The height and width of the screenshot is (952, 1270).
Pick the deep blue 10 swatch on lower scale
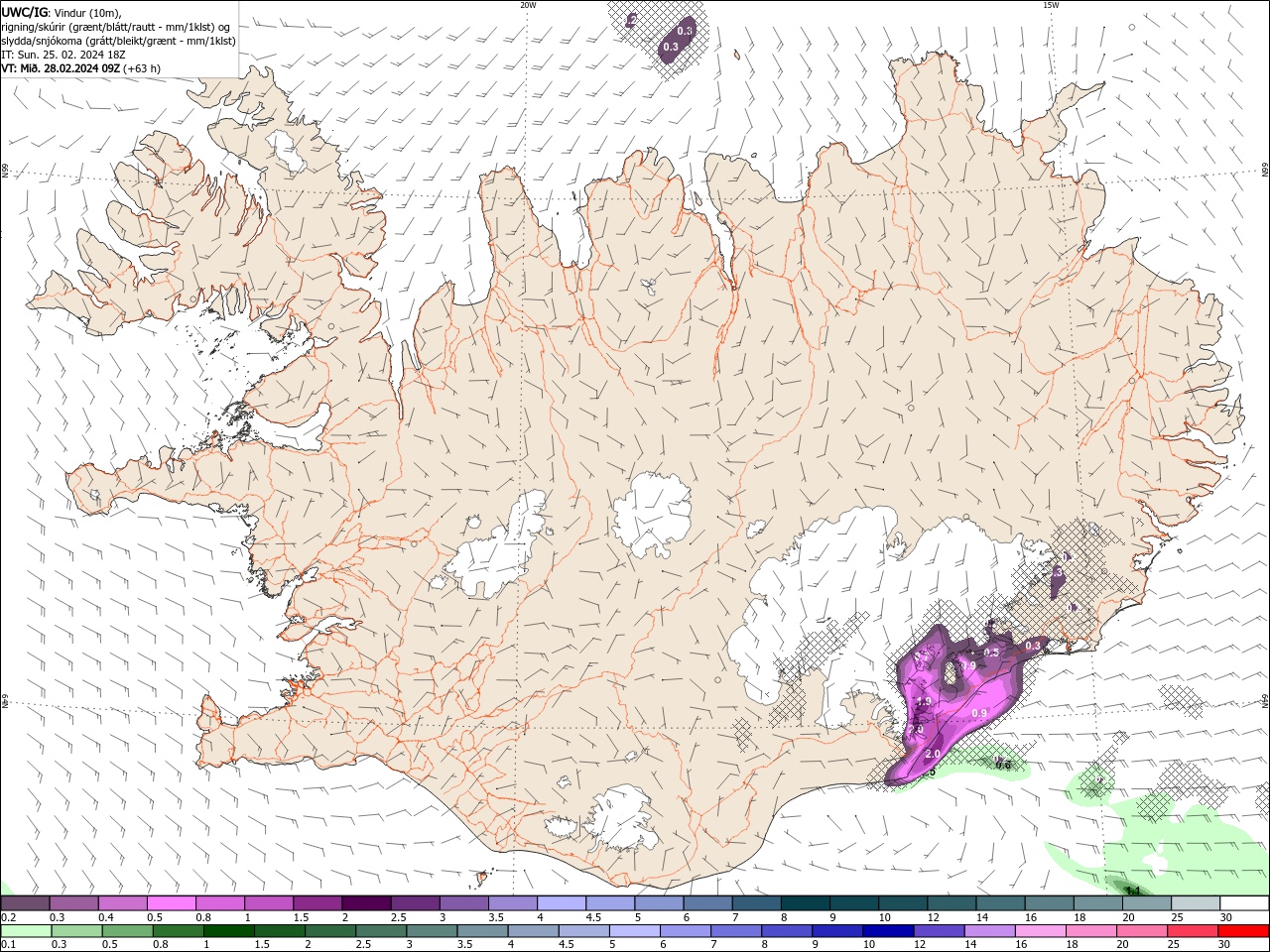(x=887, y=931)
